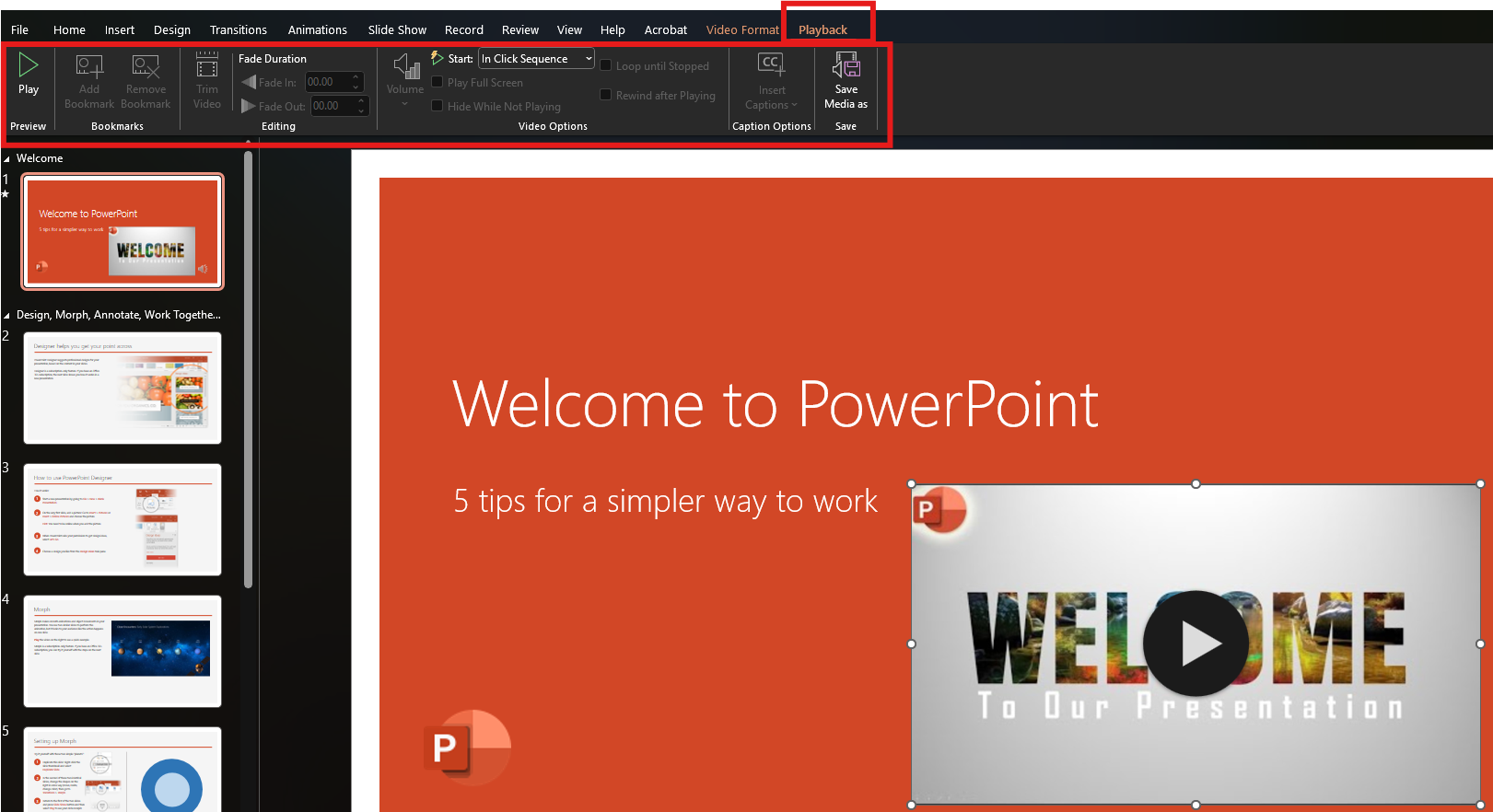Select the Playback tab
The height and width of the screenshot is (812, 1493).
822,29
